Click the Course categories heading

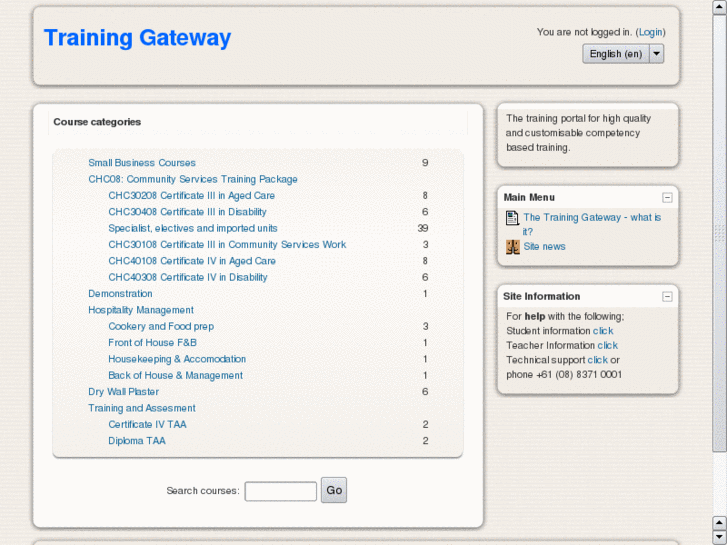97,122
